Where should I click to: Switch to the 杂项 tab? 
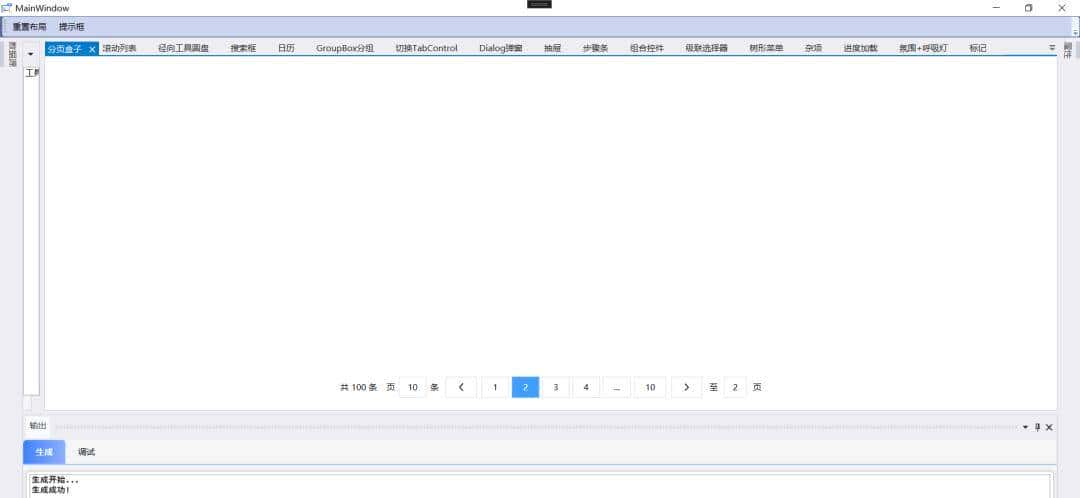point(813,48)
